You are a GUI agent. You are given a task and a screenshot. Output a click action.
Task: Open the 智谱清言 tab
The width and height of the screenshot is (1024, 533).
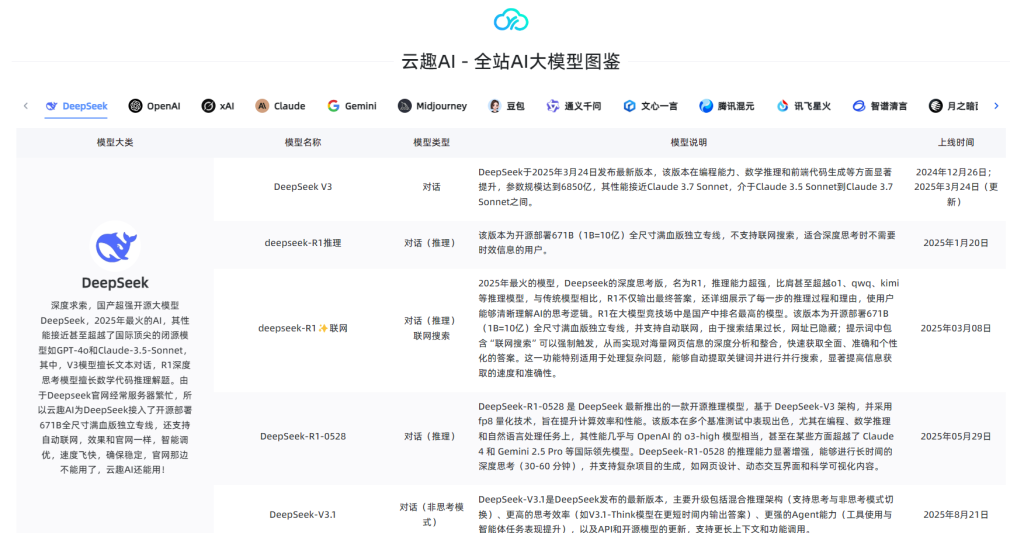[880, 106]
